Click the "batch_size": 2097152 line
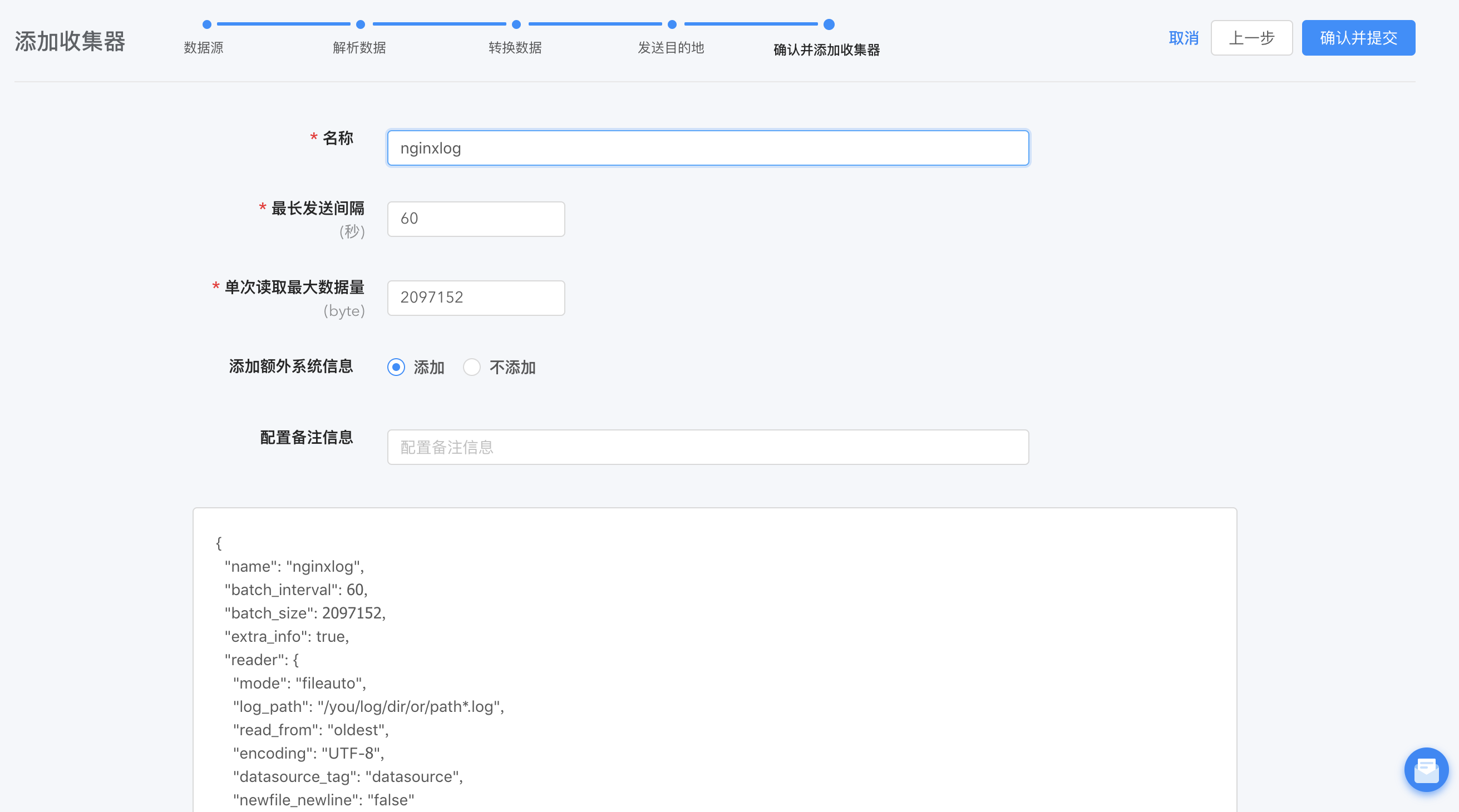The image size is (1459, 812). (x=305, y=613)
